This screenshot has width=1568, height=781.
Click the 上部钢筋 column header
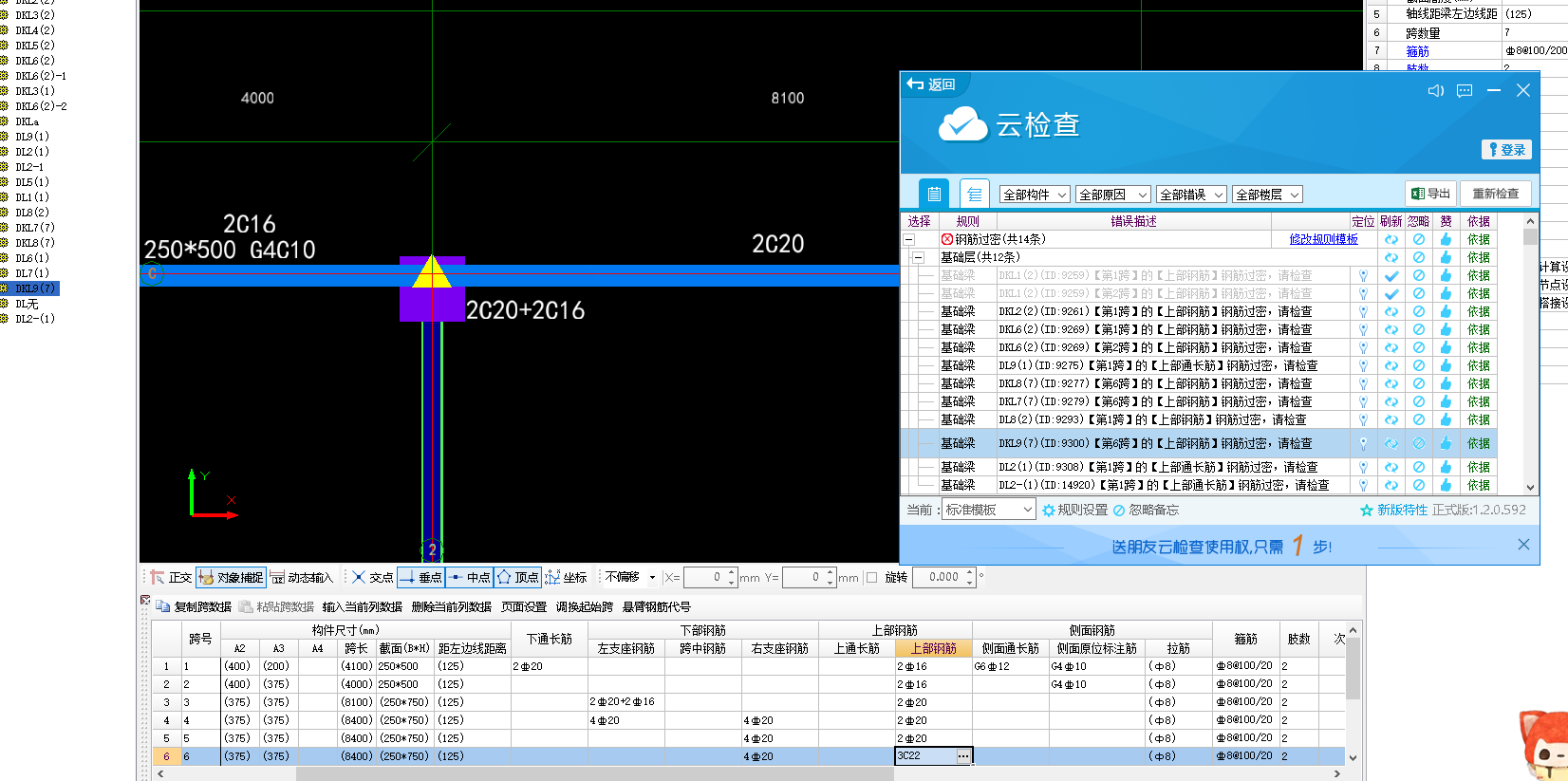click(x=933, y=648)
